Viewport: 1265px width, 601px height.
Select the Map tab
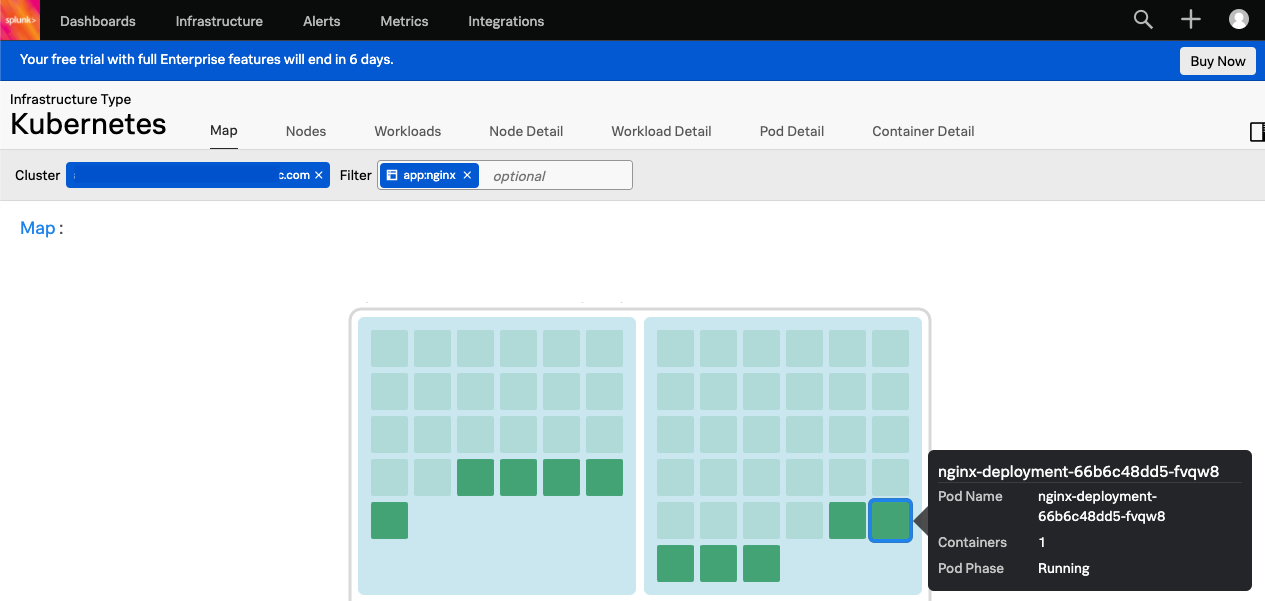pos(224,131)
